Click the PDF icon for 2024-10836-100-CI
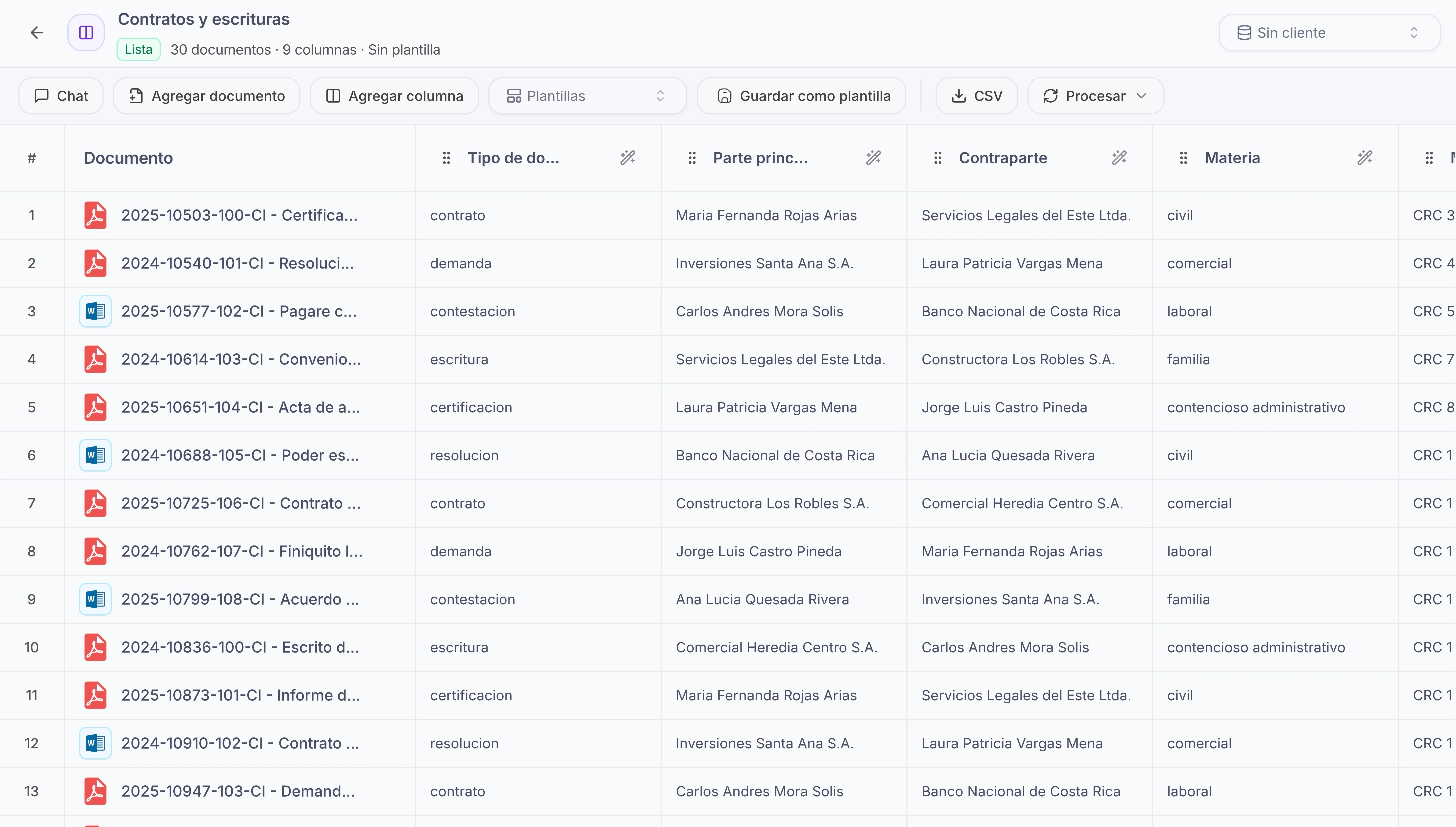Viewport: 1456px width, 827px height. 95,647
